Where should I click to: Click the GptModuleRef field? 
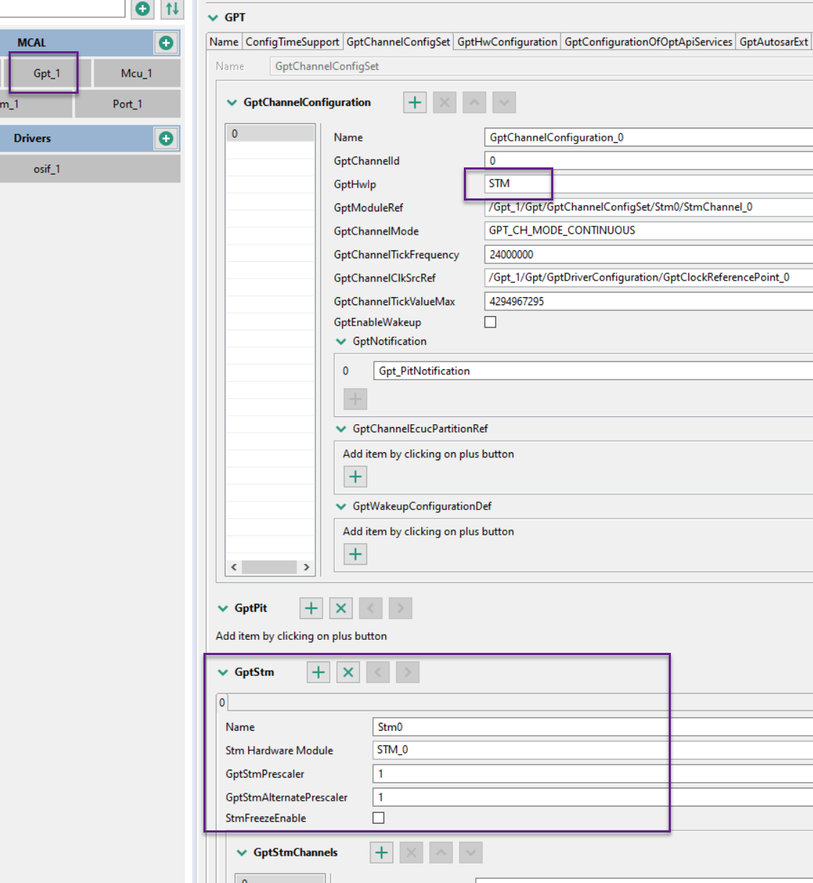(648, 207)
